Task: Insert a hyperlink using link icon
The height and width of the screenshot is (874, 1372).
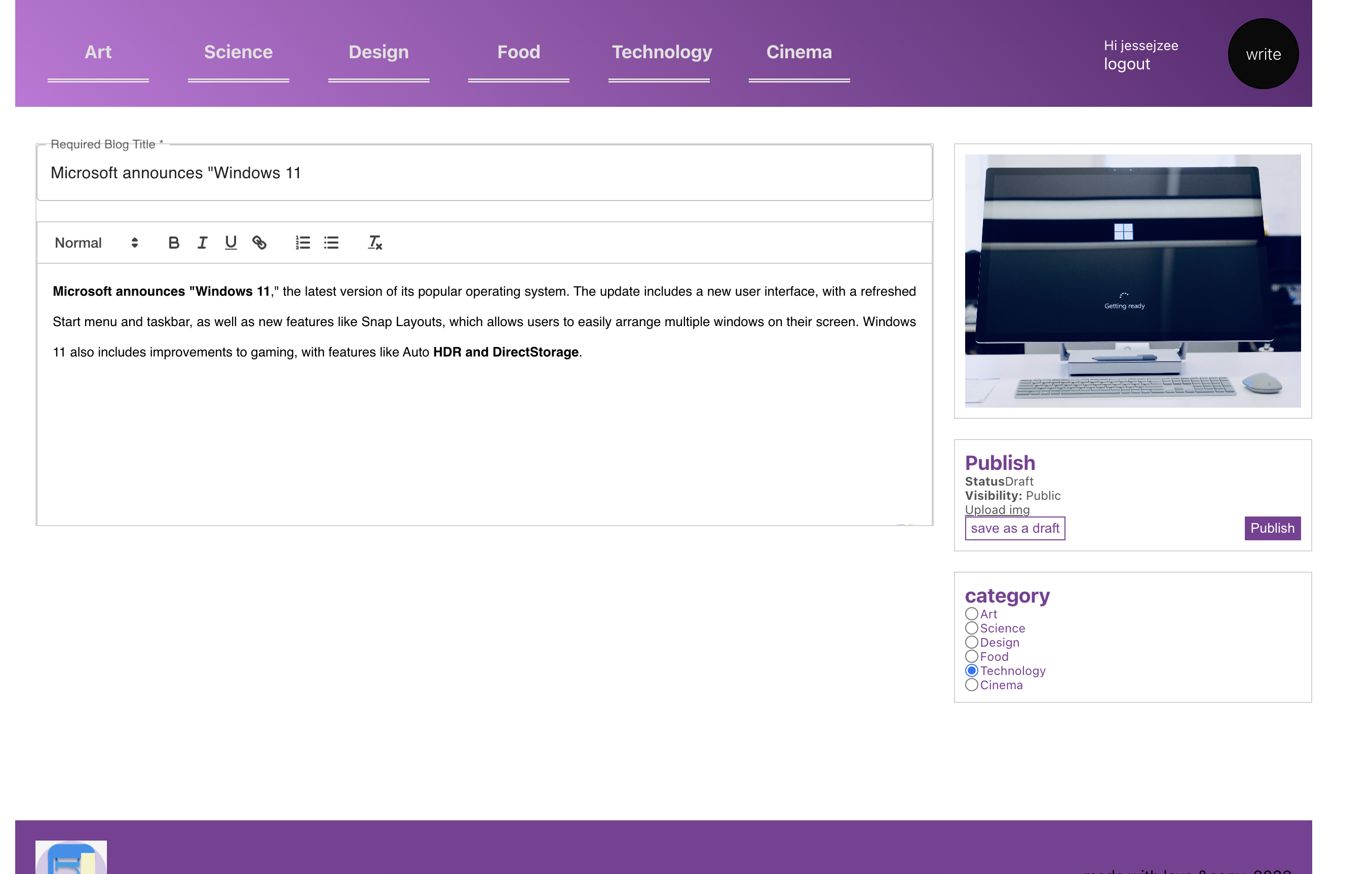Action: (259, 243)
